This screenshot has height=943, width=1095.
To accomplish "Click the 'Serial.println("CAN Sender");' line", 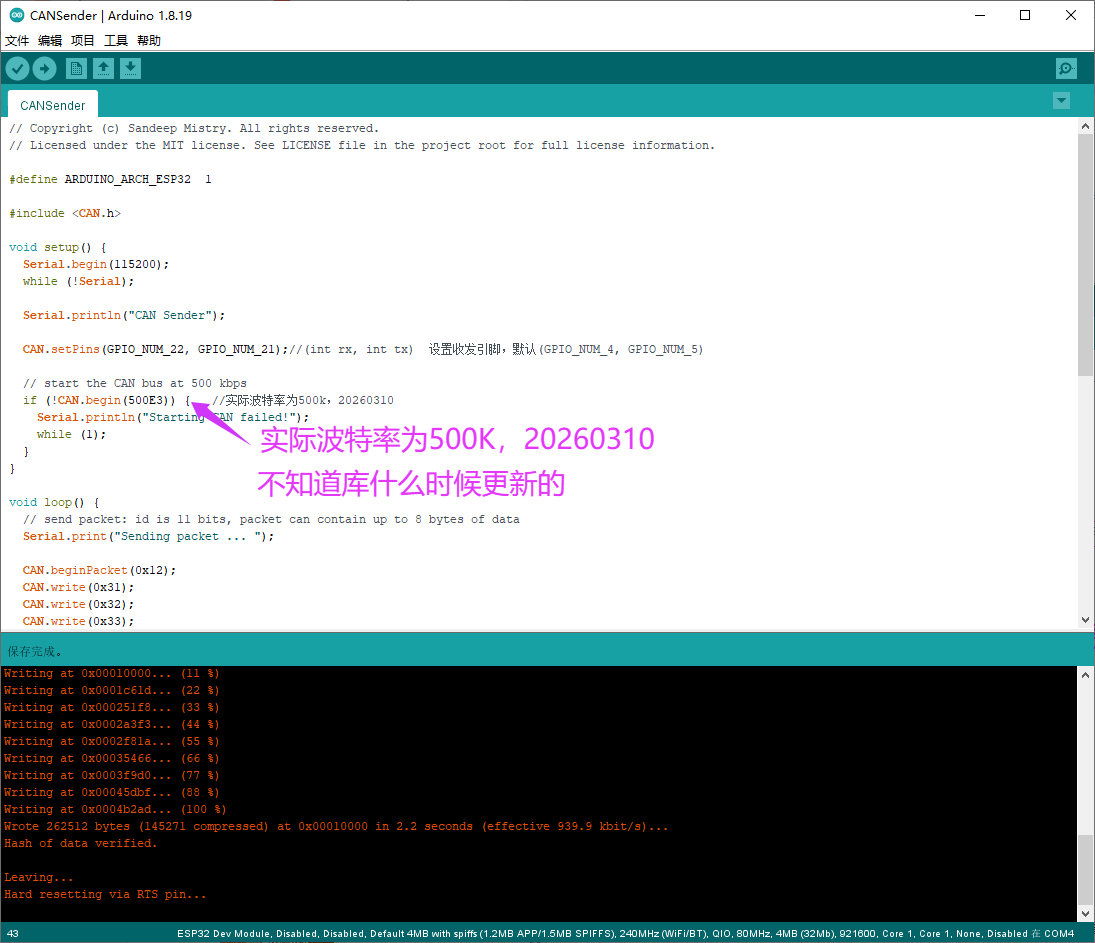I will (124, 315).
